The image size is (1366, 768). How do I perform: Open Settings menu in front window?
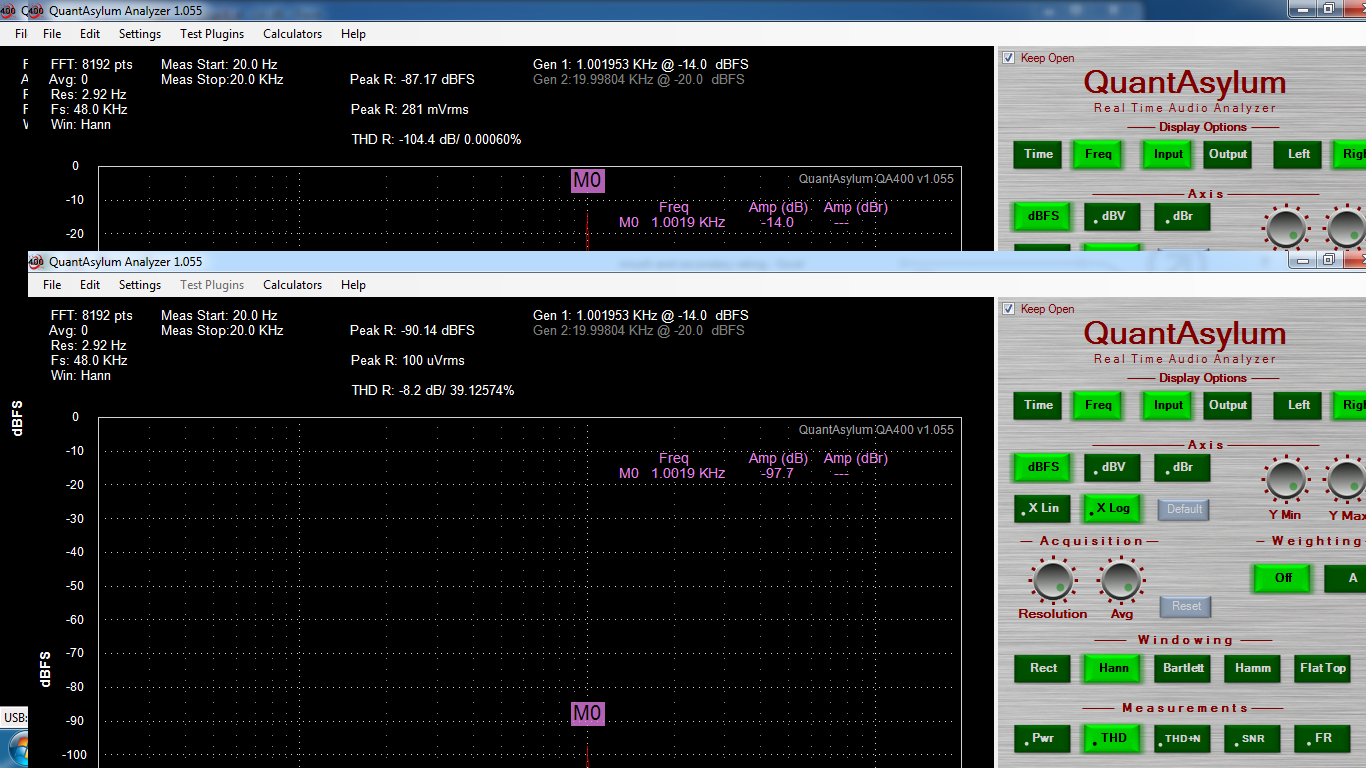click(140, 285)
